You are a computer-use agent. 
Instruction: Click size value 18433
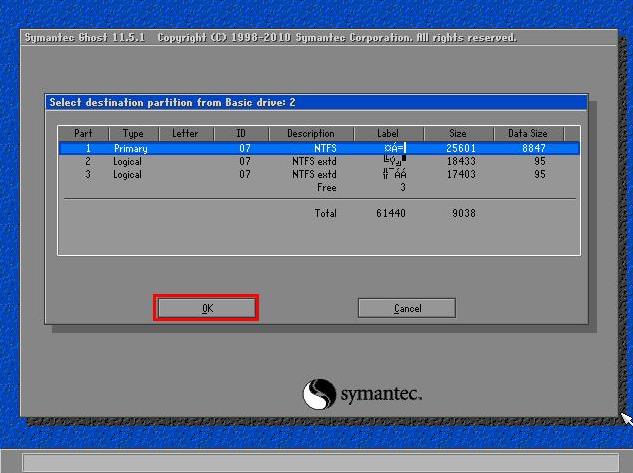(461, 161)
